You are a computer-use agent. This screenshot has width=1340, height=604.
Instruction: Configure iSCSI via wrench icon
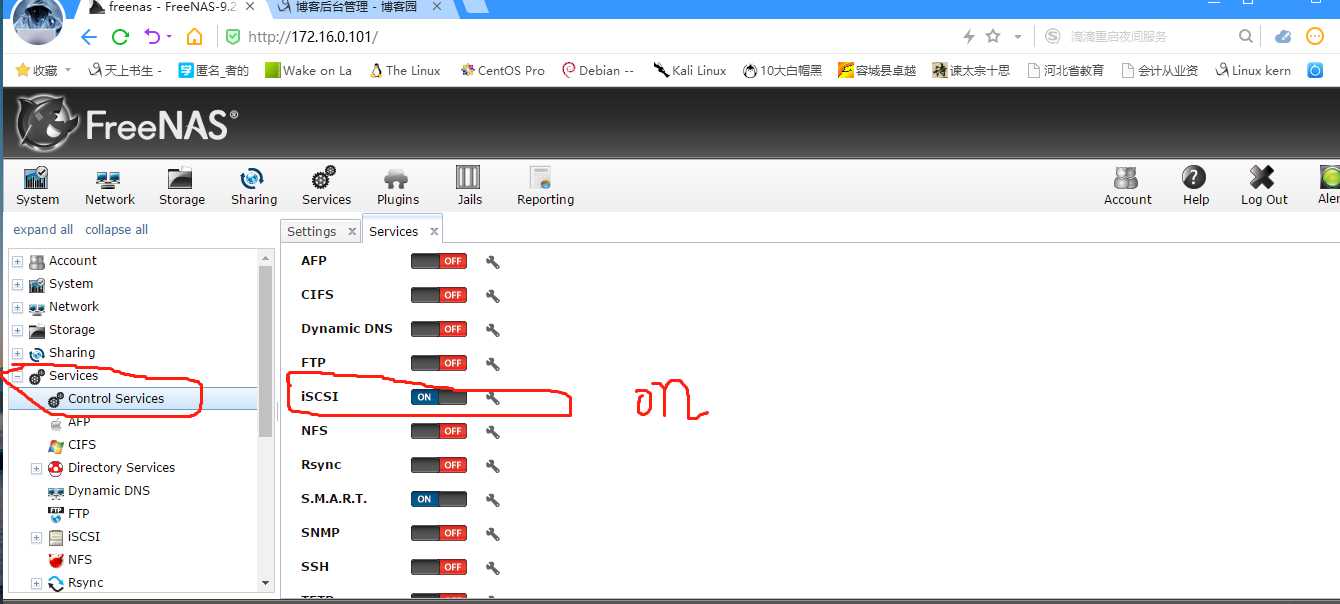[492, 398]
